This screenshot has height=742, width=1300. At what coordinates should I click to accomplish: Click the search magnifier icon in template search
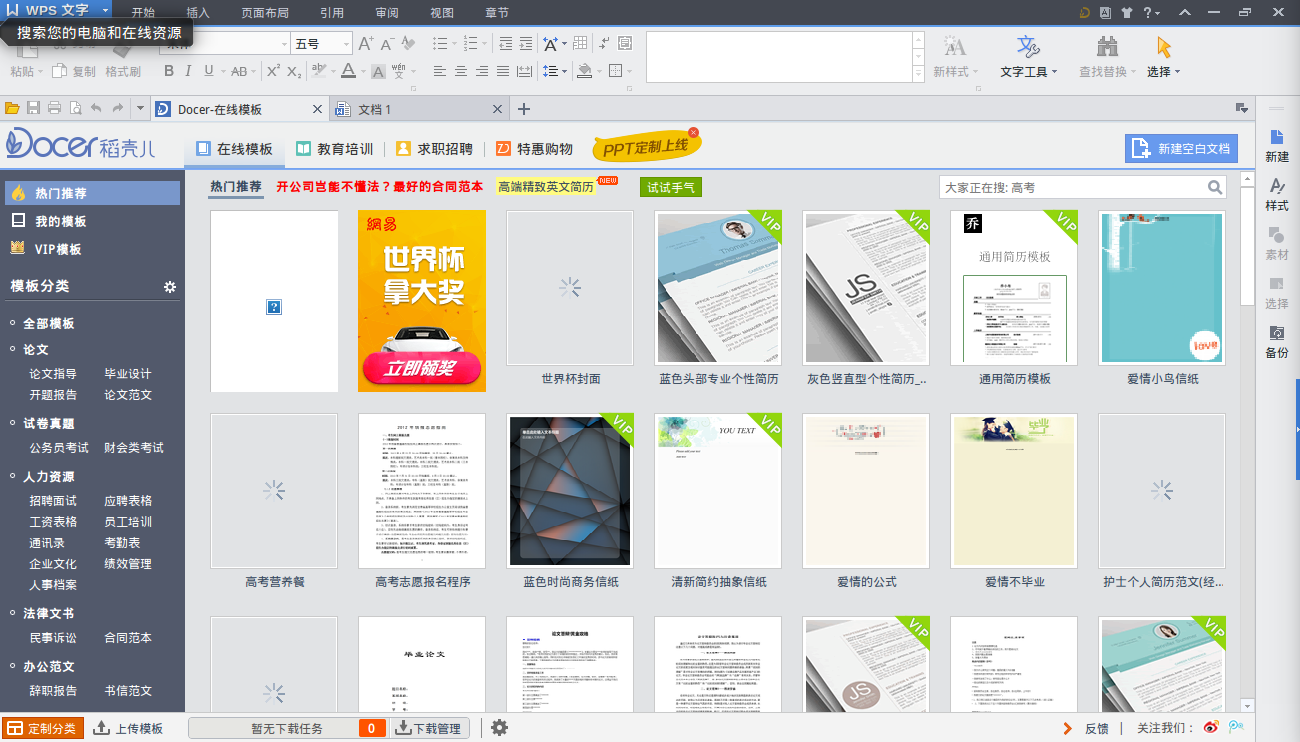pyautogui.click(x=1215, y=187)
